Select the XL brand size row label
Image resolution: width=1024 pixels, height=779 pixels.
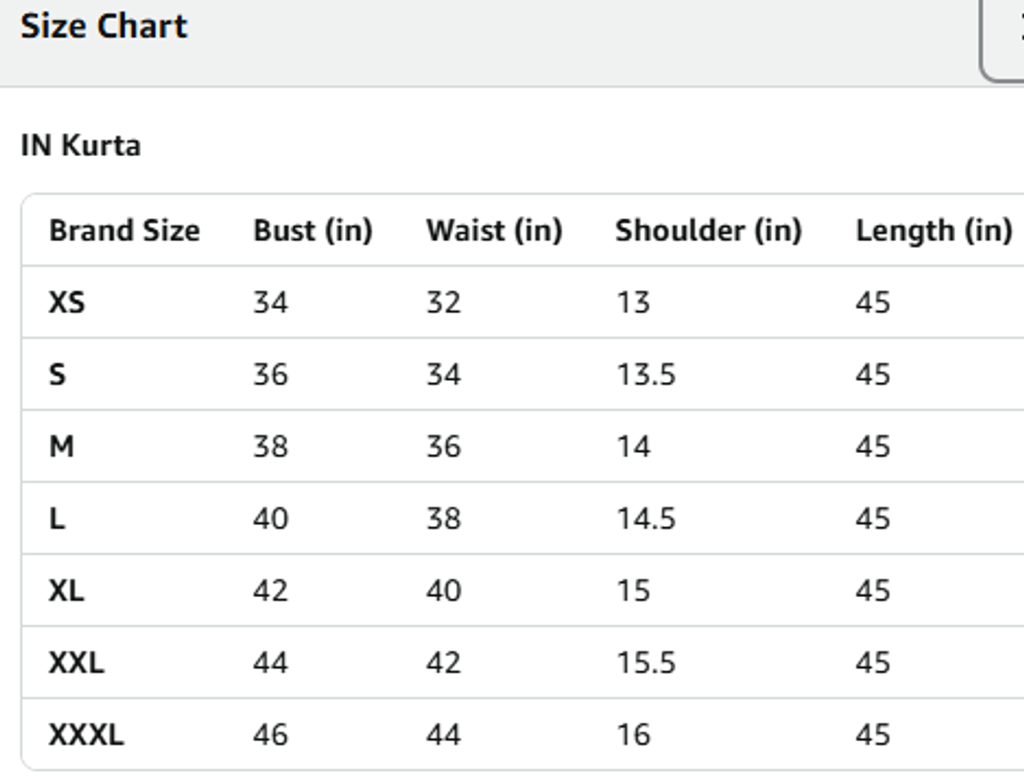pos(66,591)
